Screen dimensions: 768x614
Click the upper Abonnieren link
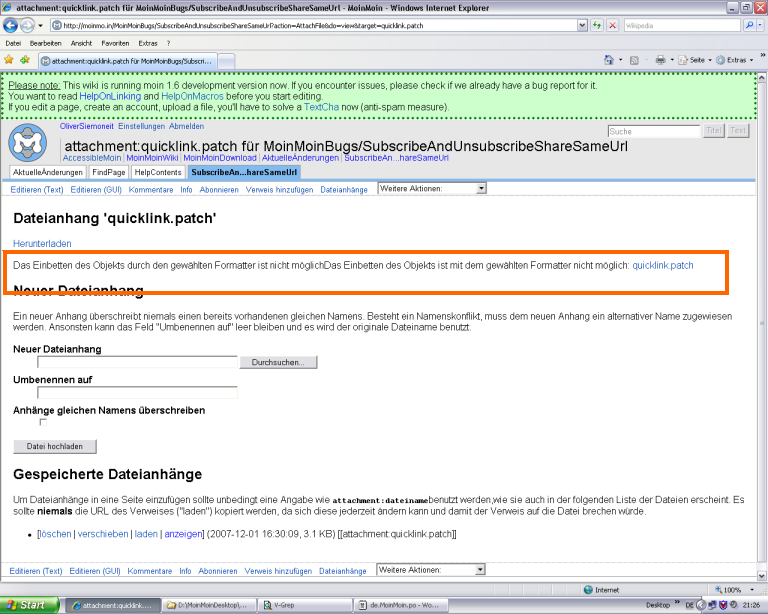tap(219, 189)
